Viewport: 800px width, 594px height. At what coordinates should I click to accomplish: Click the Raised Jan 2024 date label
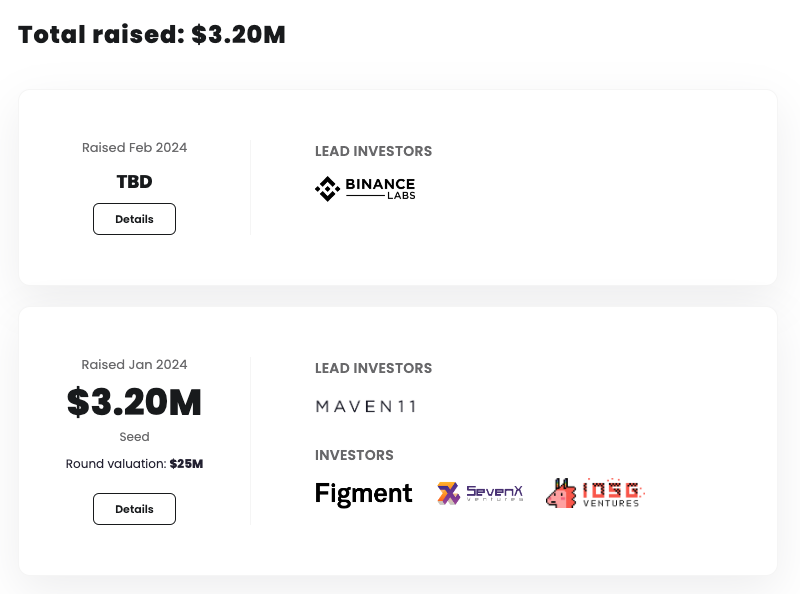pyautogui.click(x=134, y=364)
